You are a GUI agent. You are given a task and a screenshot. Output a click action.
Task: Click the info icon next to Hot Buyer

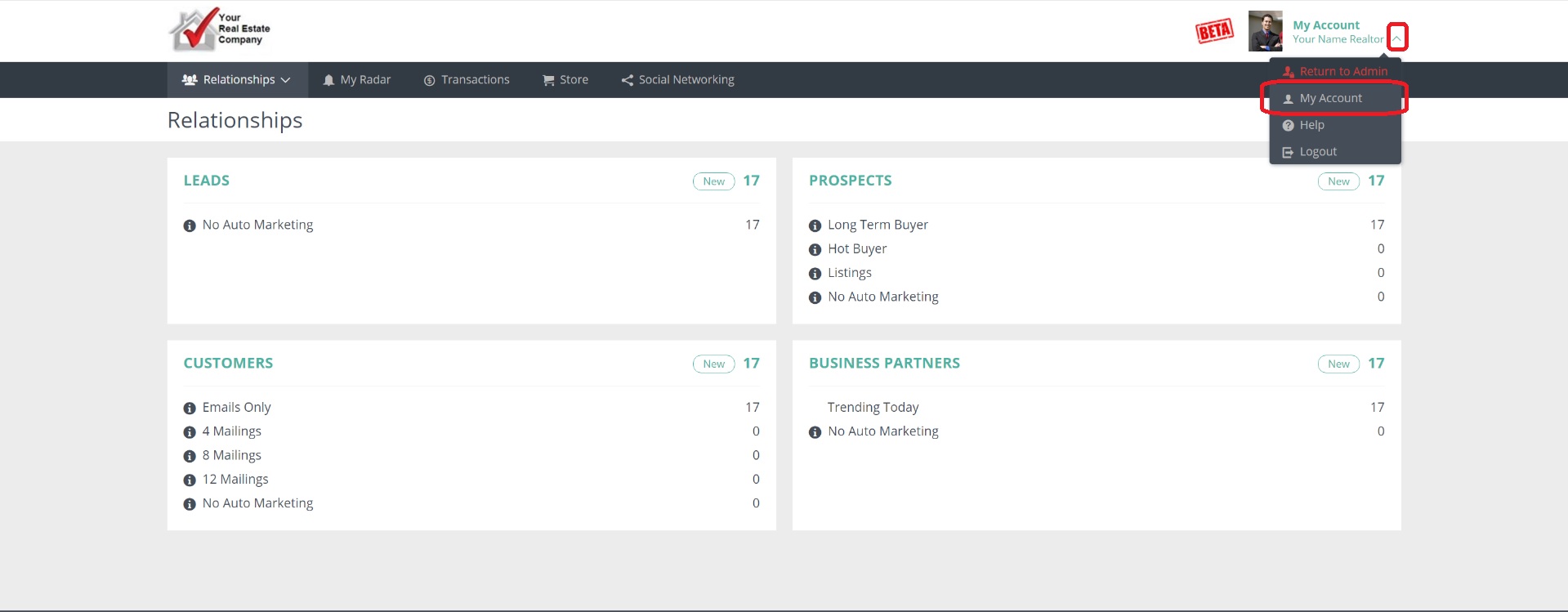point(815,250)
